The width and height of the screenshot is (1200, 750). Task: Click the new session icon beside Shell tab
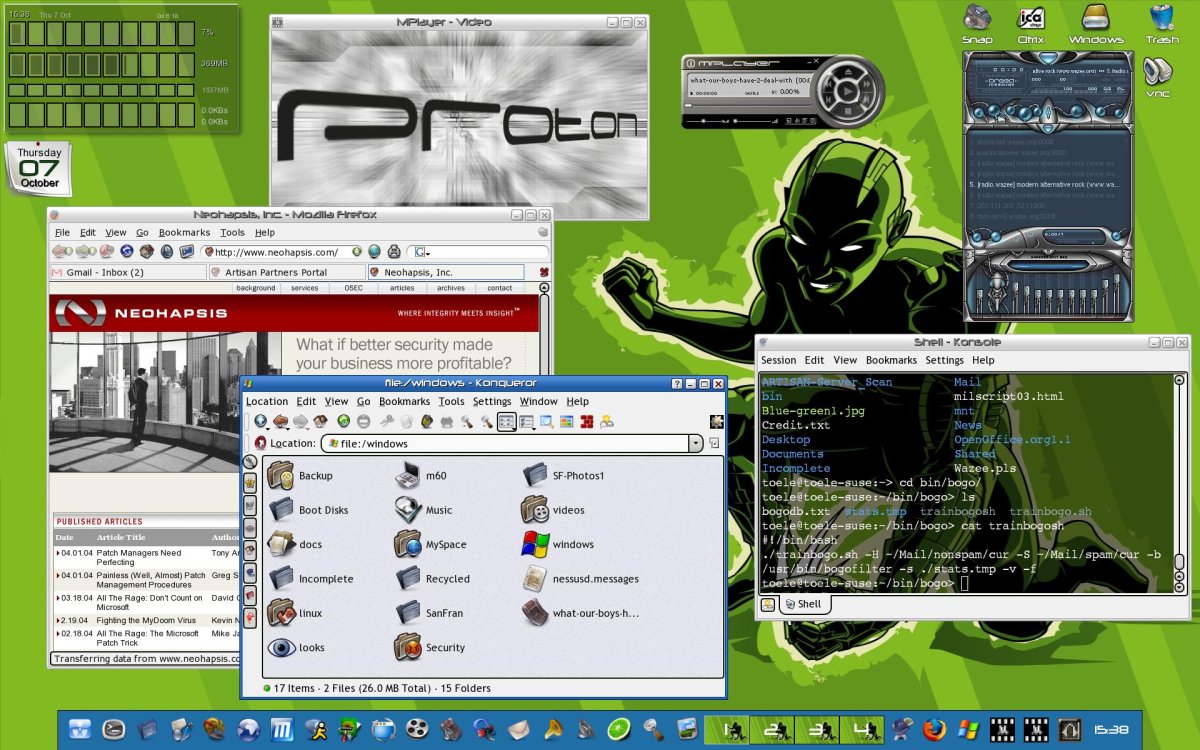click(x=767, y=604)
